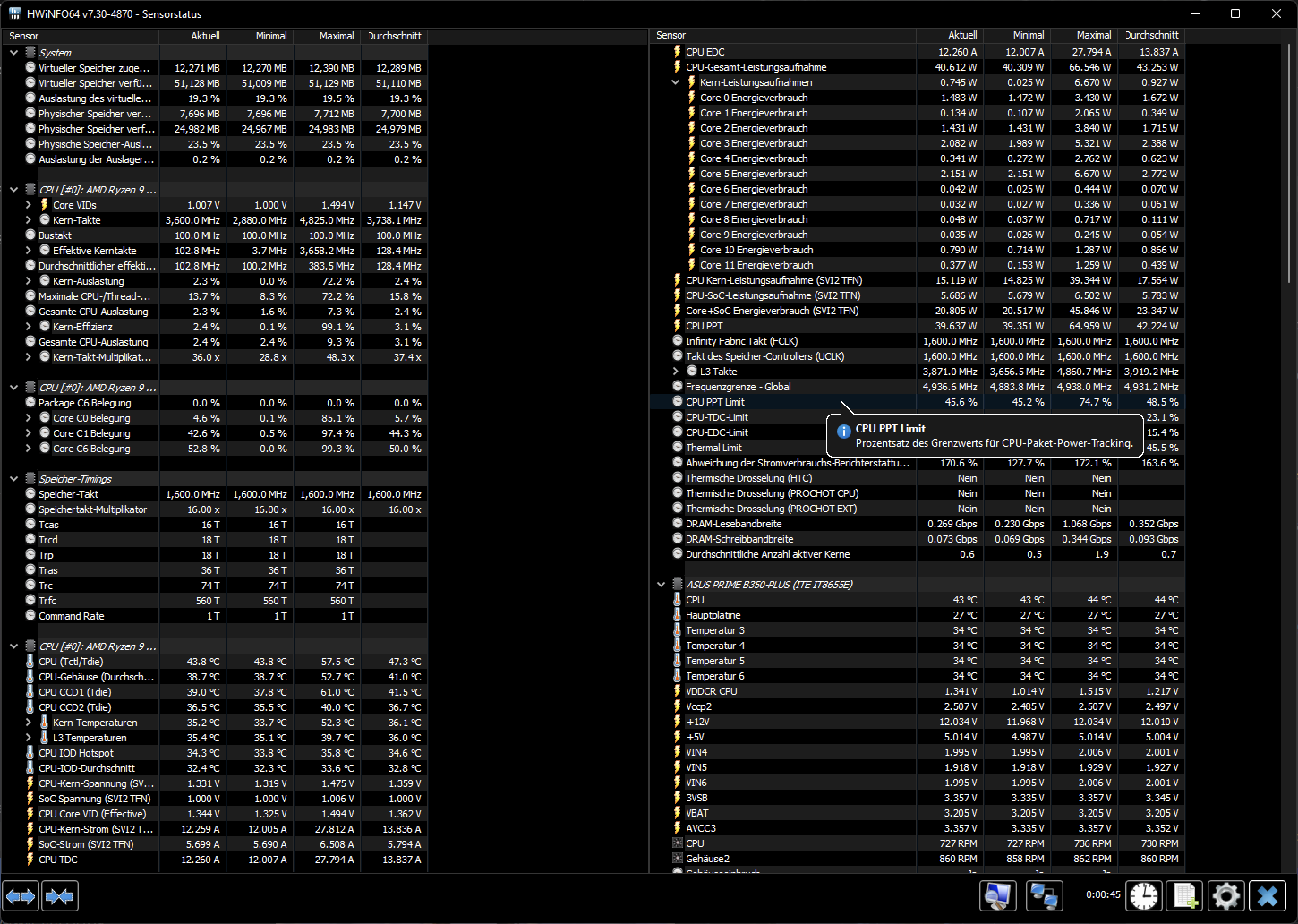Select the Core 5 Energieverbrauch row
The image size is (1298, 924).
tap(917, 174)
